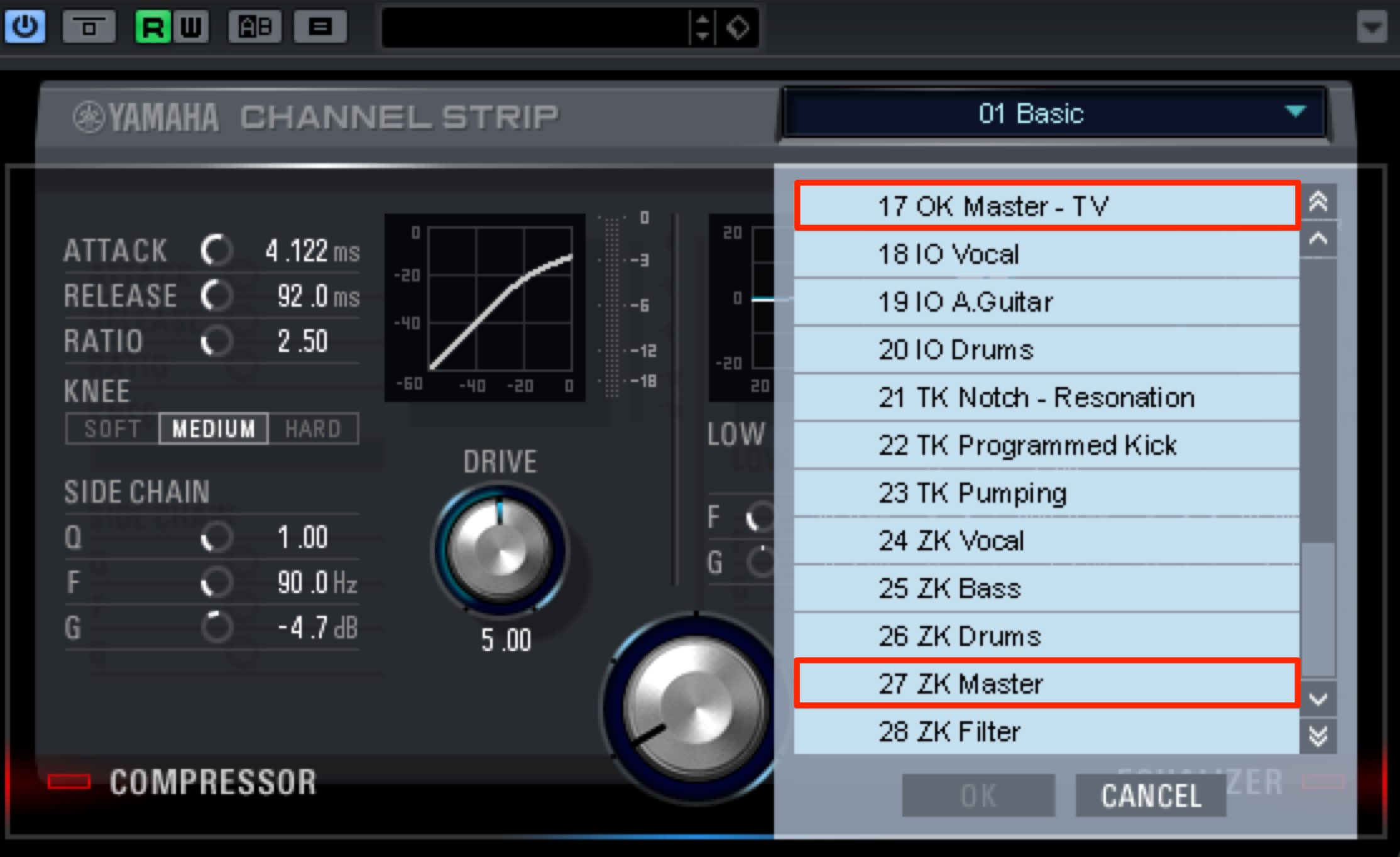The image size is (1400, 857).
Task: Toggle the plugin power bypass button
Action: click(25, 26)
